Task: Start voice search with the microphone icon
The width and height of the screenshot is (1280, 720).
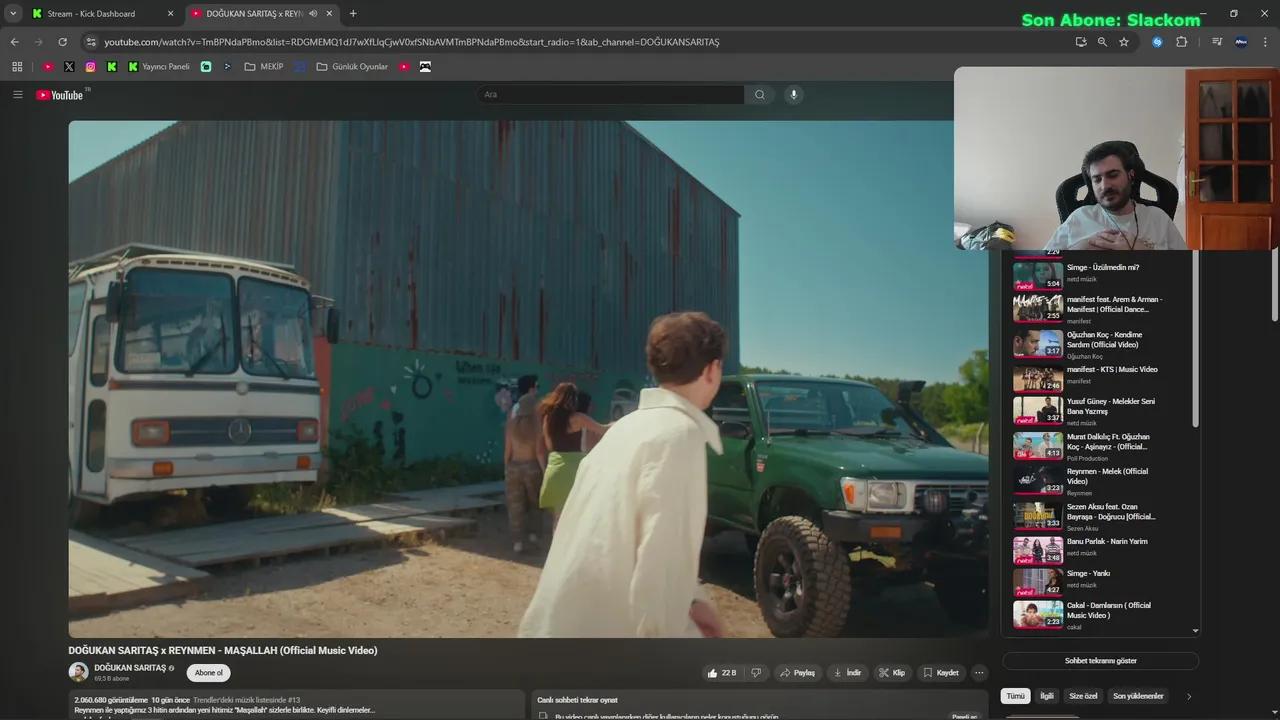Action: click(794, 95)
